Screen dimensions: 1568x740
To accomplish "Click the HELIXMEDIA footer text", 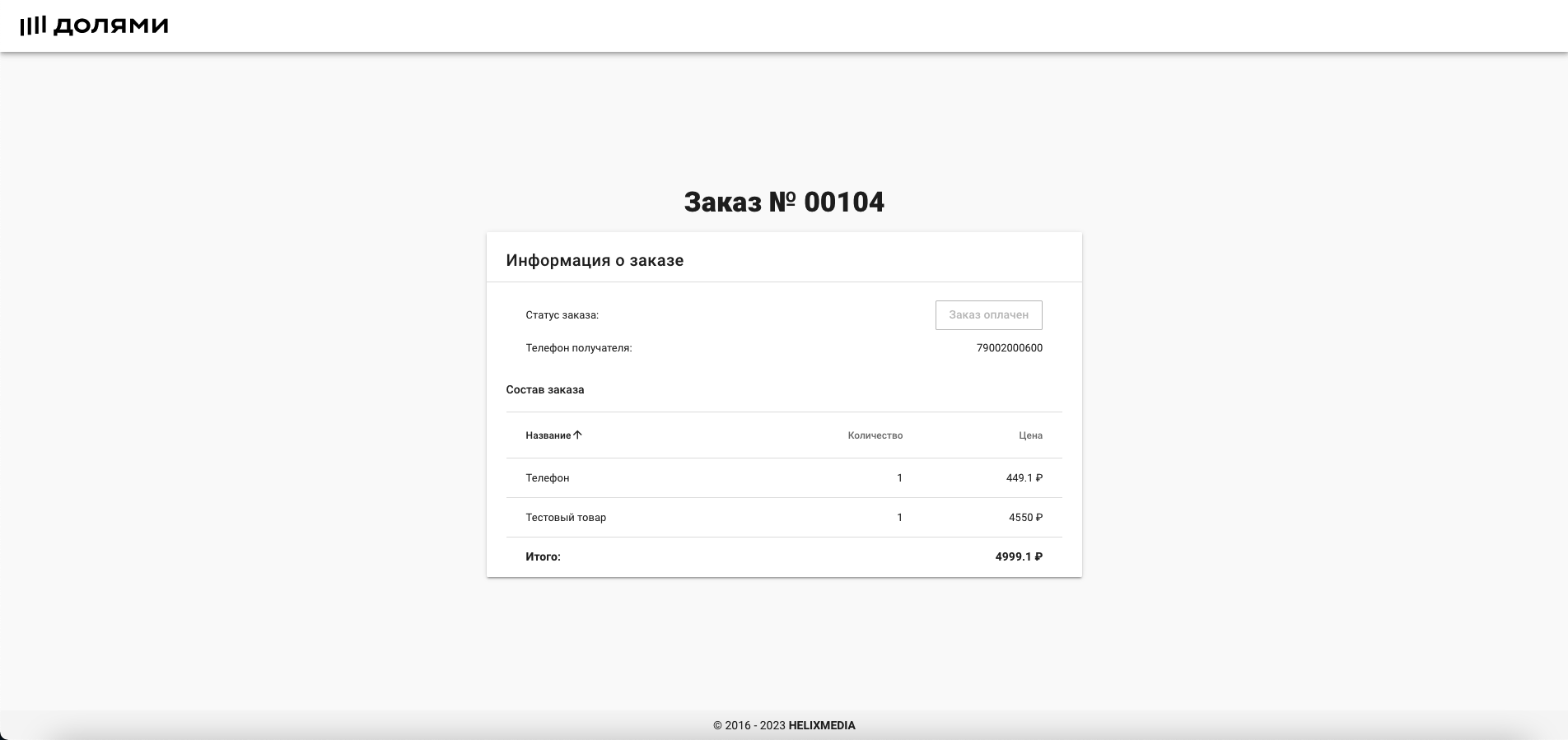I will point(822,726).
